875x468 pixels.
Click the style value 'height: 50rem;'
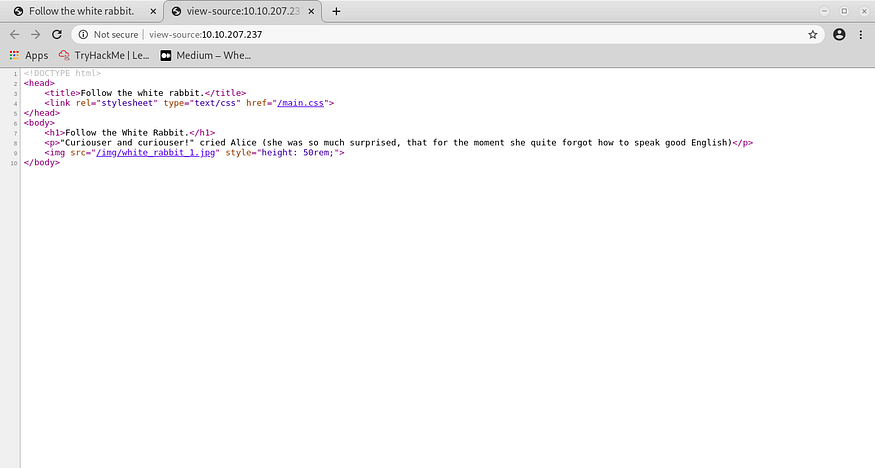coord(298,152)
